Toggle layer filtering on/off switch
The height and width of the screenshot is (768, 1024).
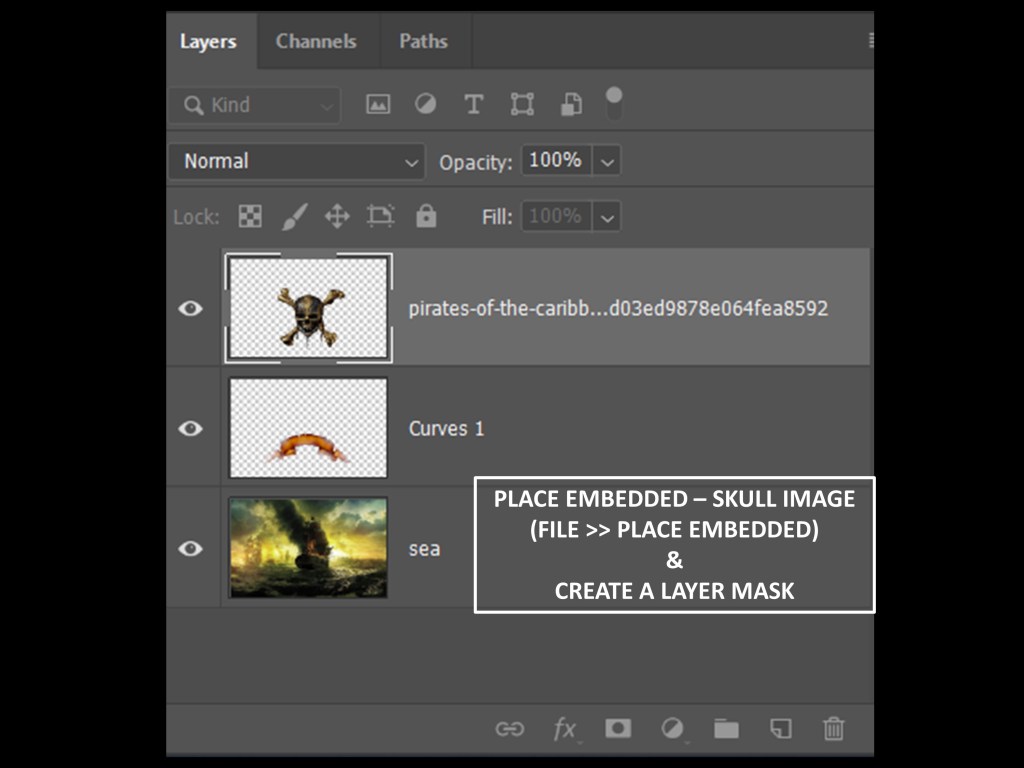point(614,101)
